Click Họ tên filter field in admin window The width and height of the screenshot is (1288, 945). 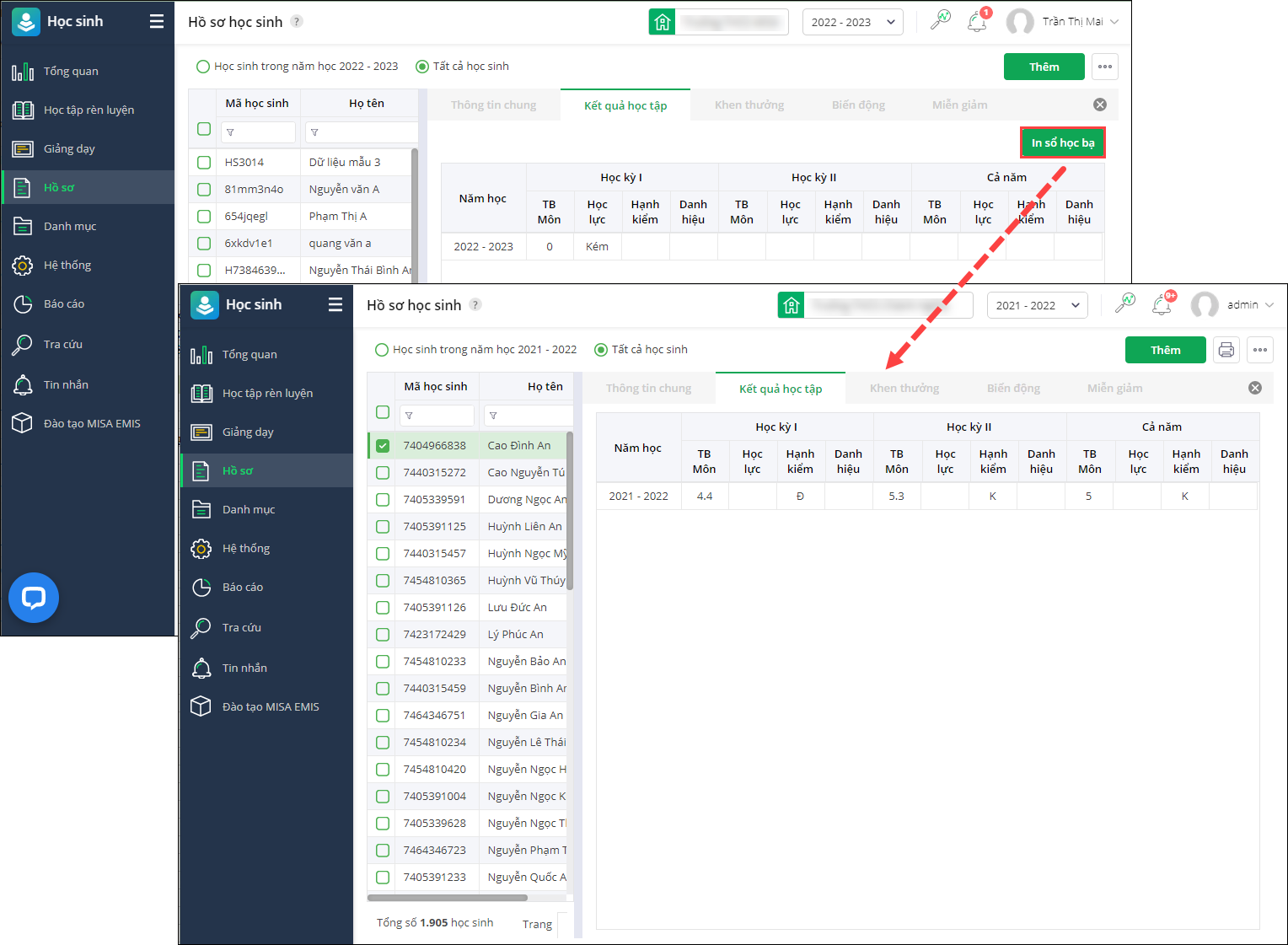coord(529,416)
